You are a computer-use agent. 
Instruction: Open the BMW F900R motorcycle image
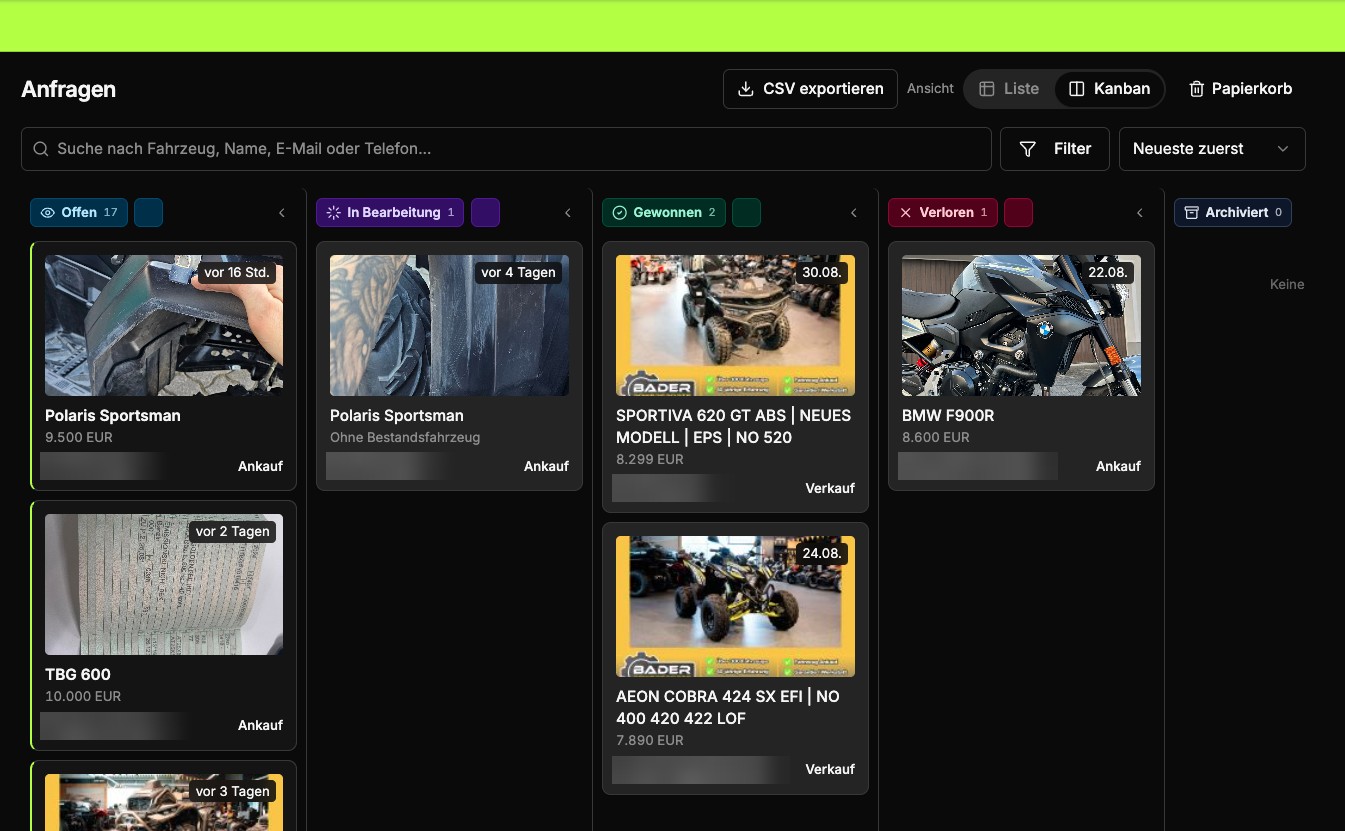pos(1021,325)
